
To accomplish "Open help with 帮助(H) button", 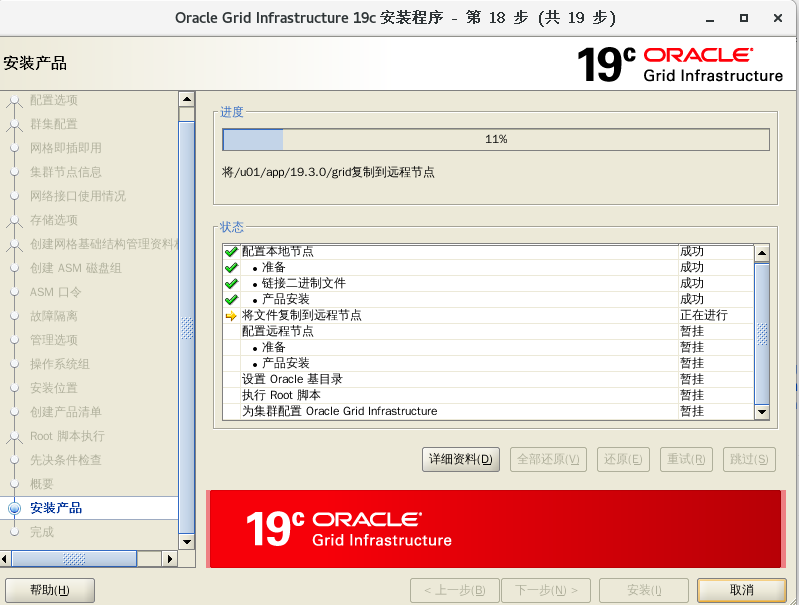I will (x=50, y=590).
